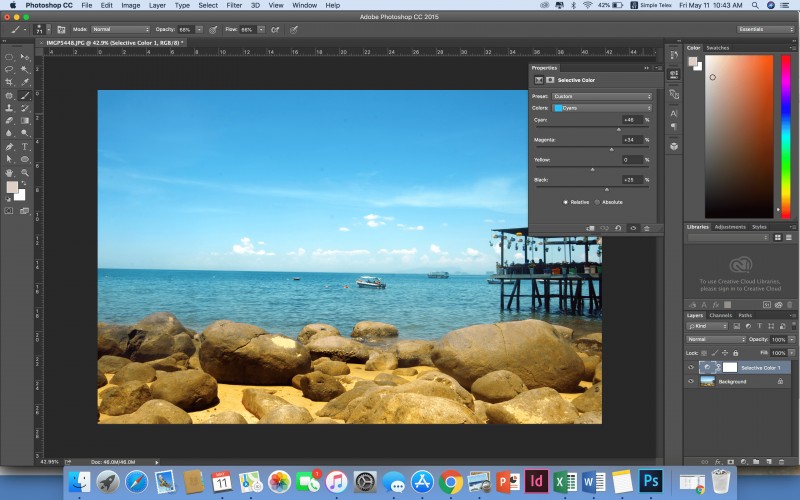Click the Magenta value input field
The width and height of the screenshot is (800, 500).
[x=632, y=140]
